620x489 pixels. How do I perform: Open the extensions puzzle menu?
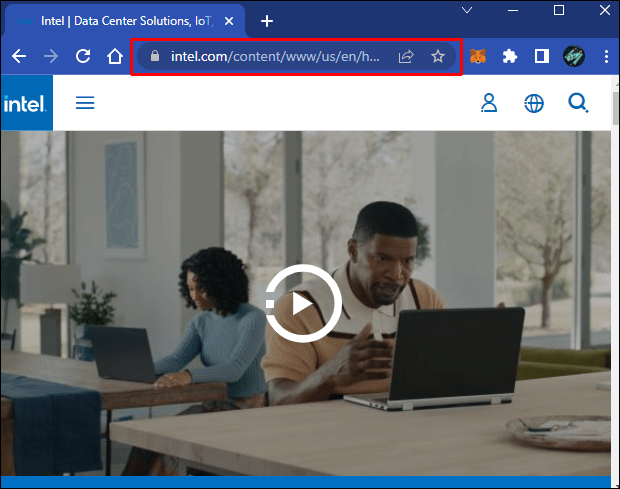point(510,56)
